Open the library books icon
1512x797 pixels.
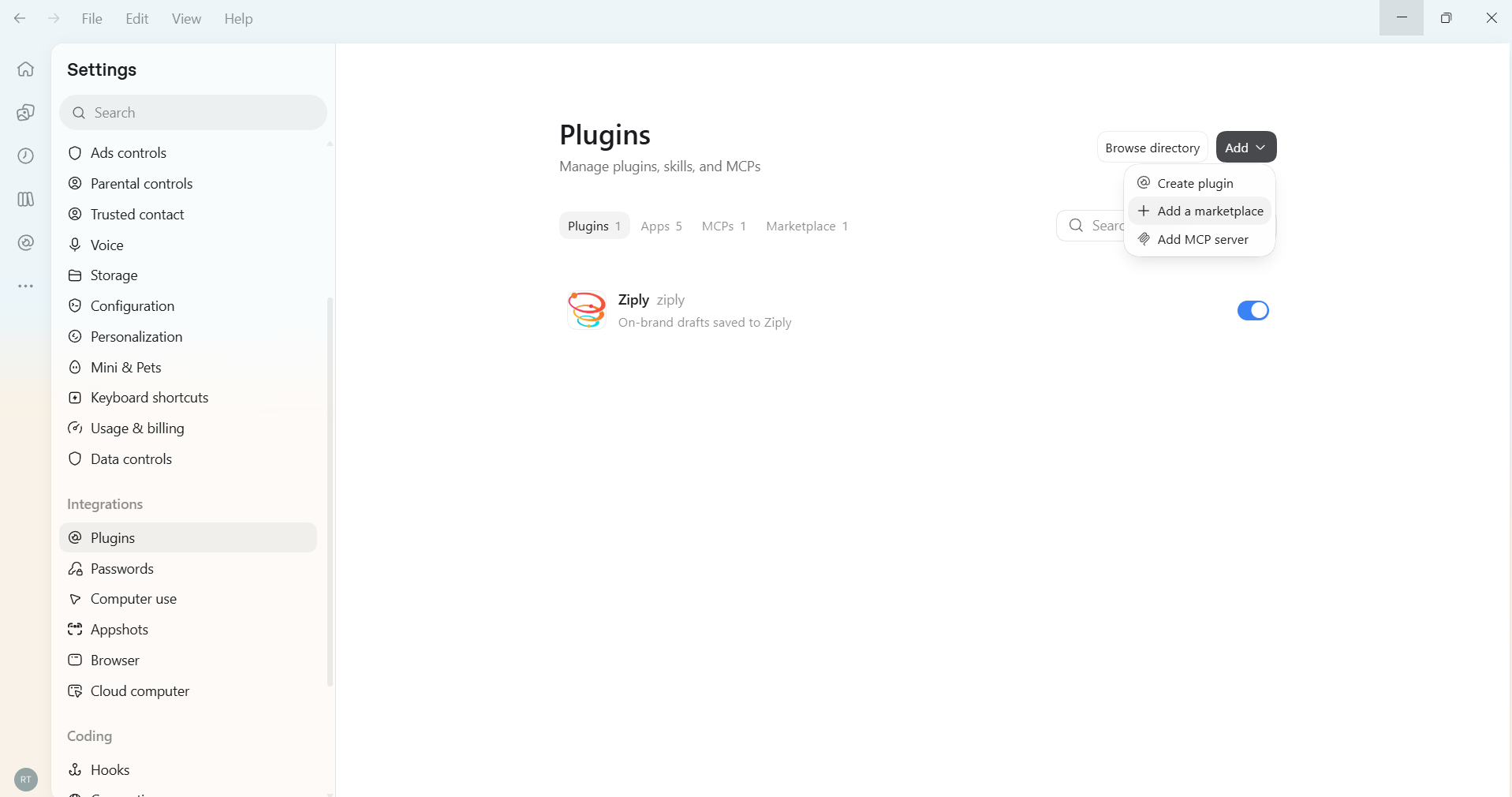(26, 199)
